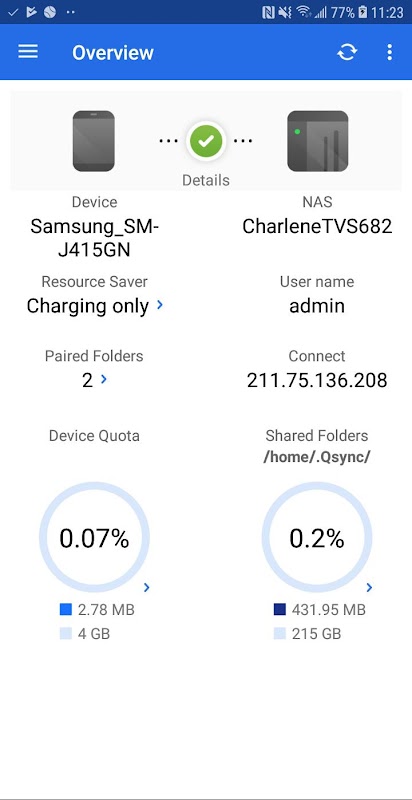Select the IP address 211.75.136.208
Image resolution: width=412 pixels, height=800 pixels.
pos(317,380)
